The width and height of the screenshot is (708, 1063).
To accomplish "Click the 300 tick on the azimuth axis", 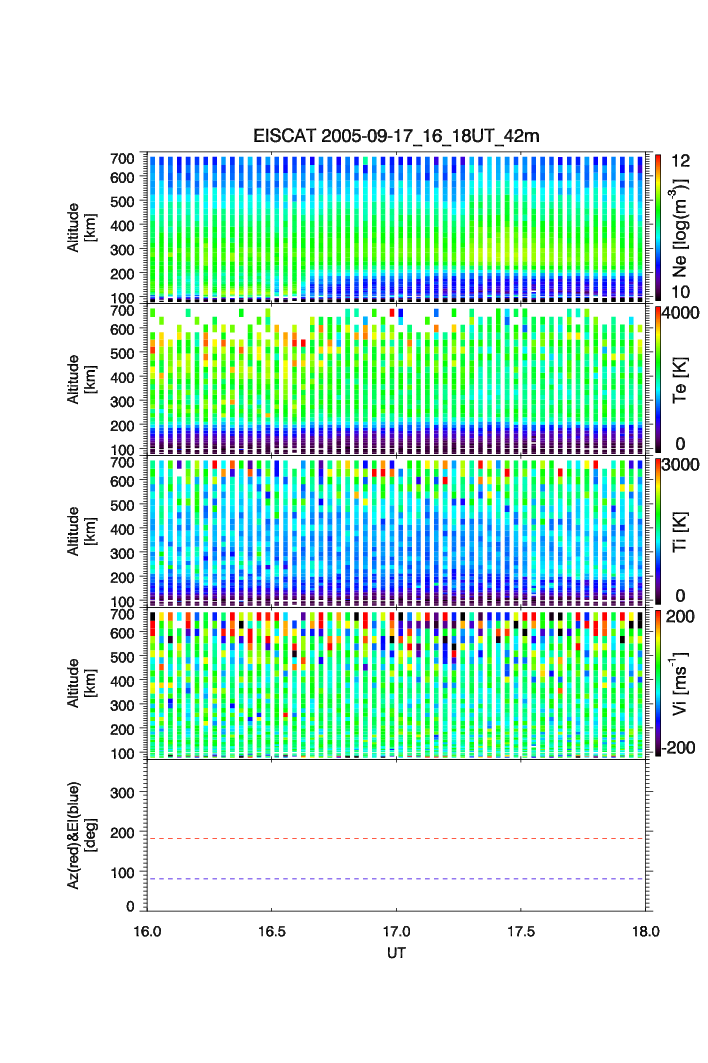I will [x=122, y=793].
